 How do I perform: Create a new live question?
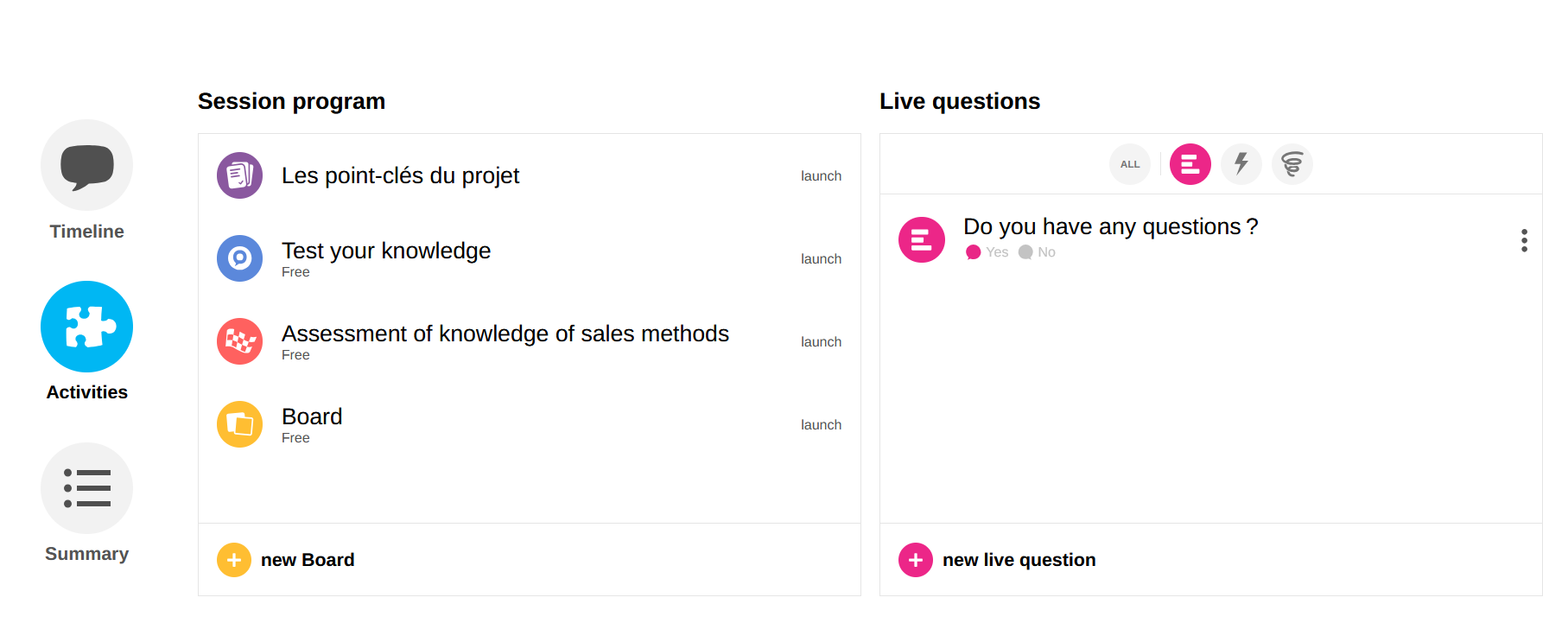click(998, 560)
